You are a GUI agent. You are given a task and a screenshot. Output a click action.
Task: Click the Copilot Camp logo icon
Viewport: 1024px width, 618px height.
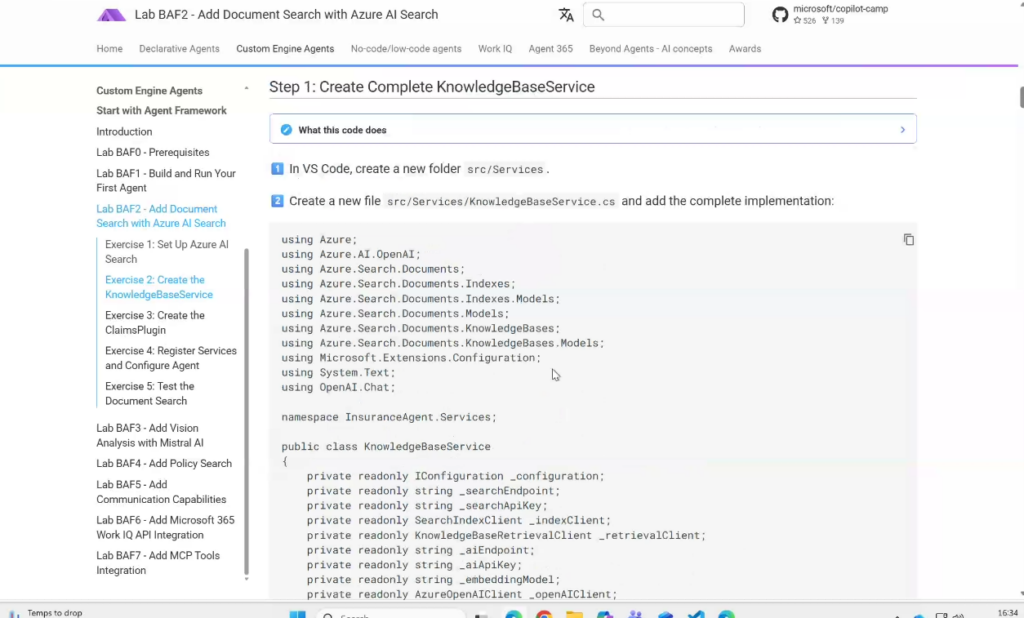coord(111,15)
